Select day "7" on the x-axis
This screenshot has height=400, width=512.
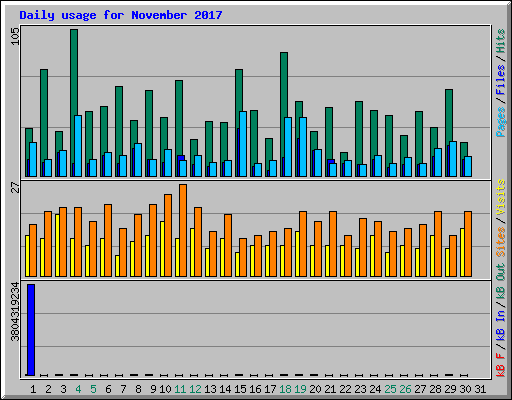click(123, 389)
